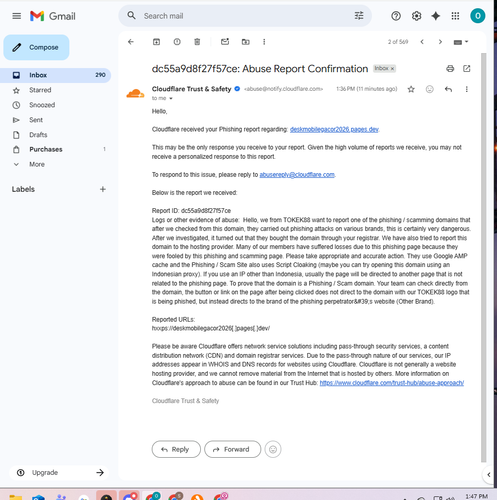497x500 pixels.
Task: Click the Move to folder icon
Action: (246, 42)
